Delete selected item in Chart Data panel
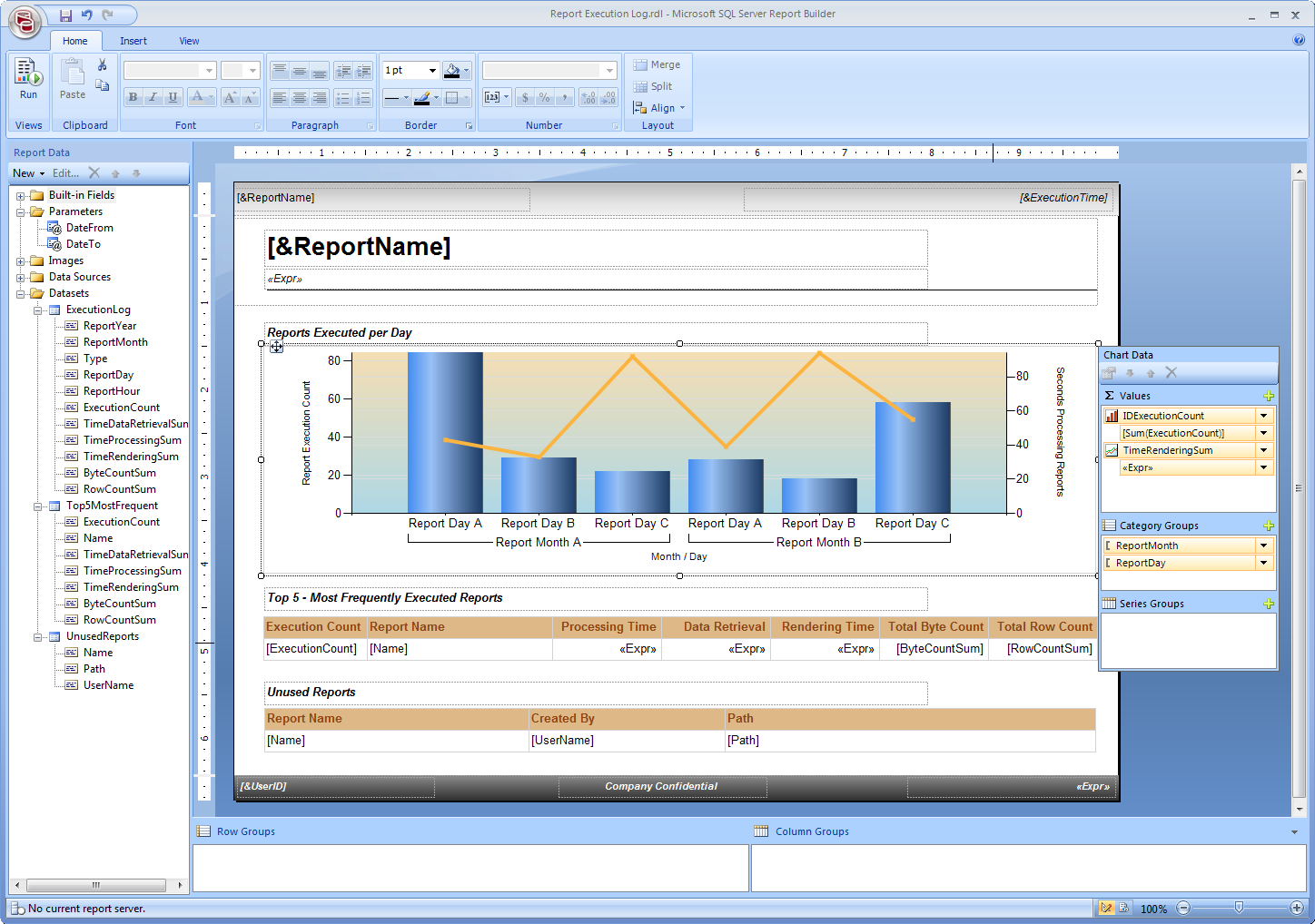The image size is (1315, 924). pos(1171,372)
